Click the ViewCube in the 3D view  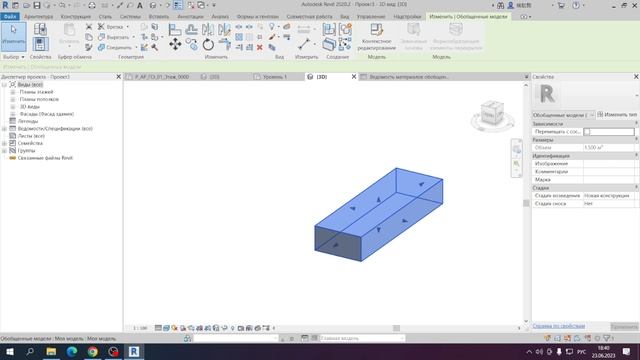(492, 114)
